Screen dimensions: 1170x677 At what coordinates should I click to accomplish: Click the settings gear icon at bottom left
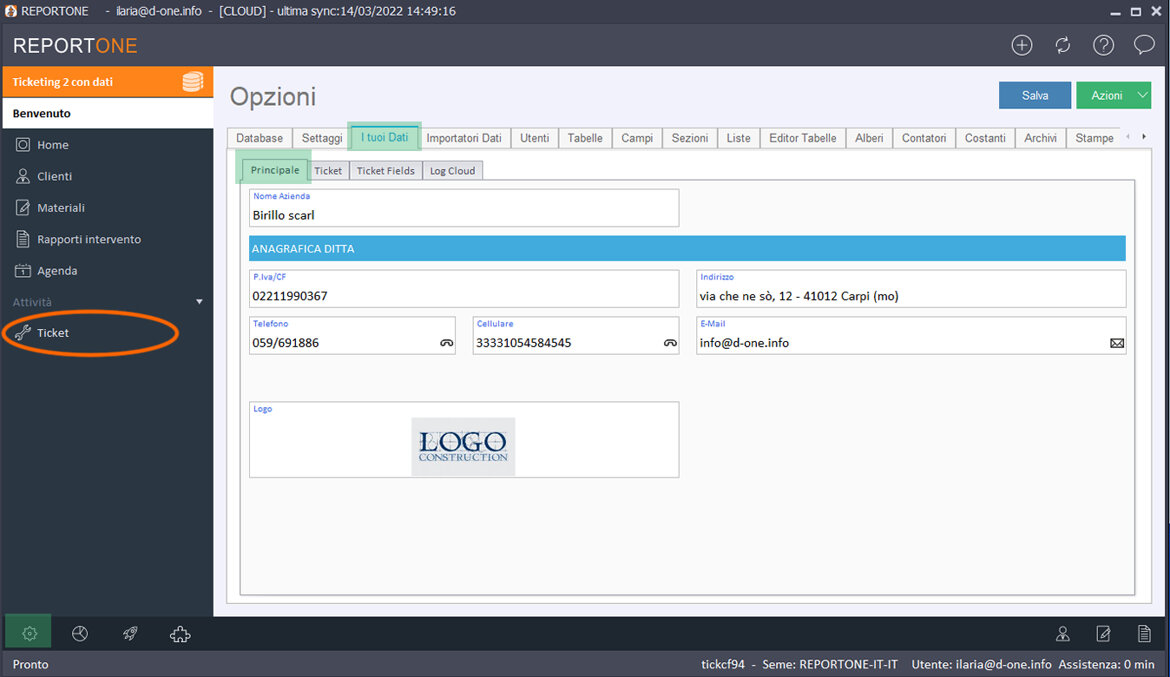[x=29, y=633]
